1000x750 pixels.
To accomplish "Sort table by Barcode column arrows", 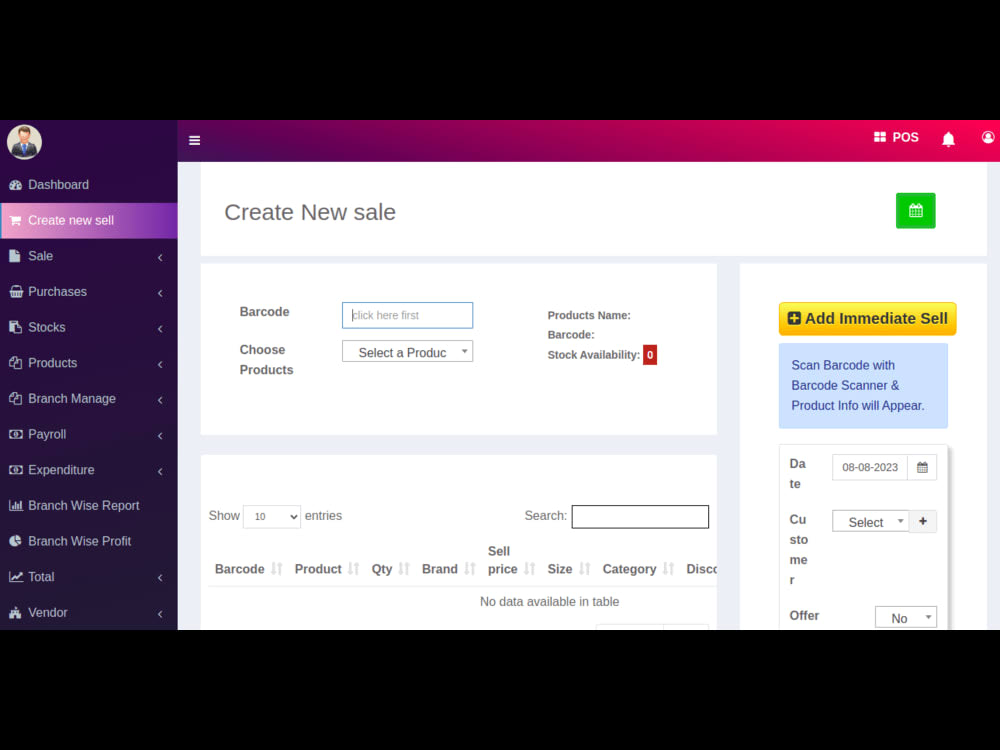I will pos(276,569).
